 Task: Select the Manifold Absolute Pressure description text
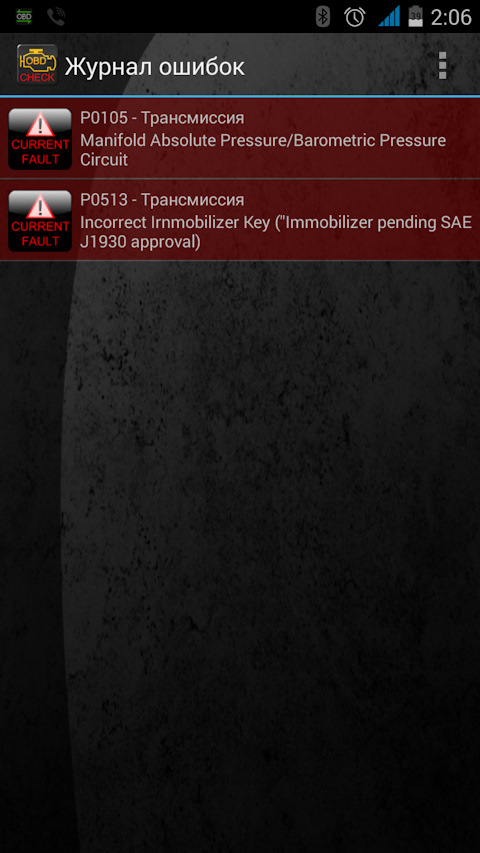click(263, 150)
